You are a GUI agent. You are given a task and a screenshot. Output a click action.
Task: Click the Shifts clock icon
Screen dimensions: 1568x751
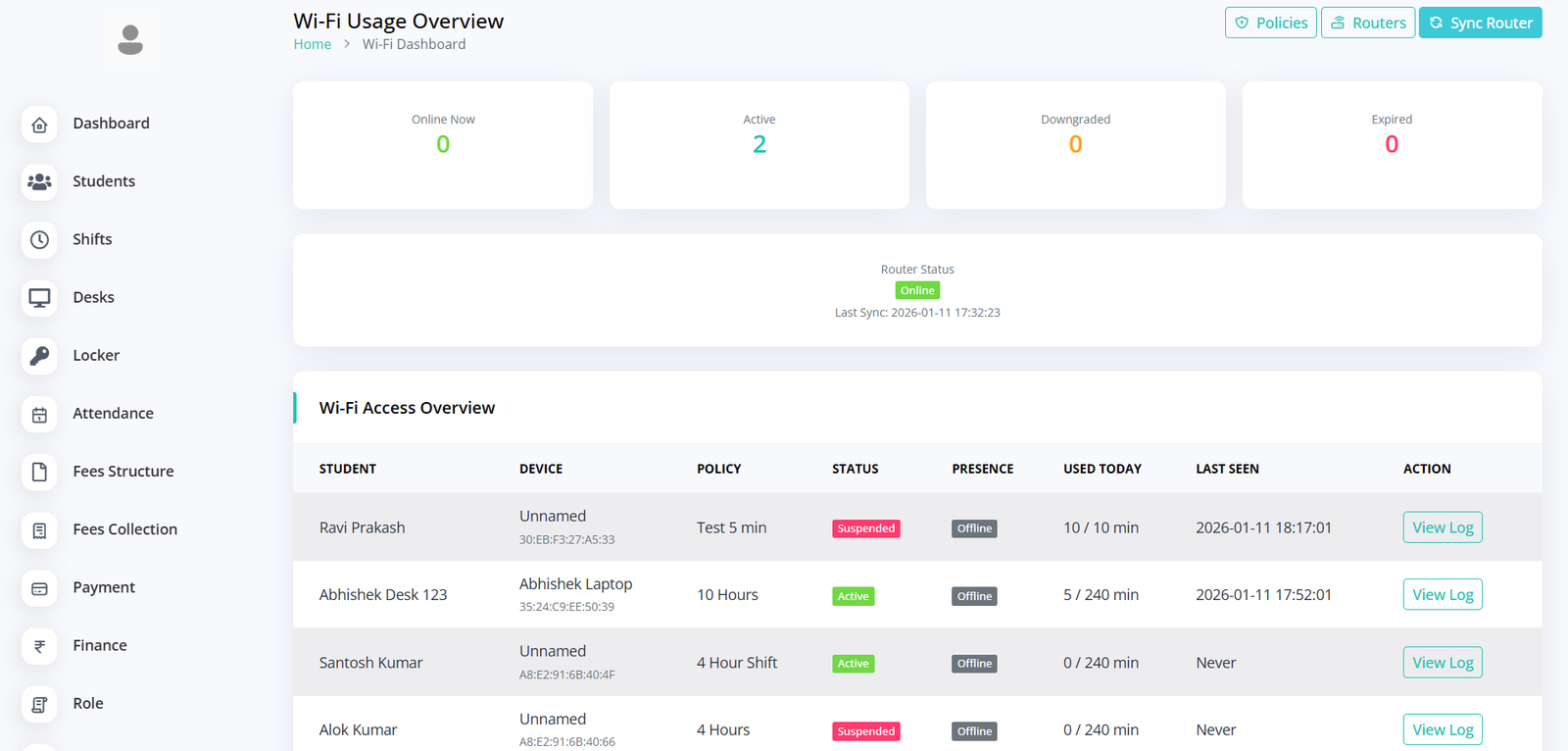coord(39,240)
